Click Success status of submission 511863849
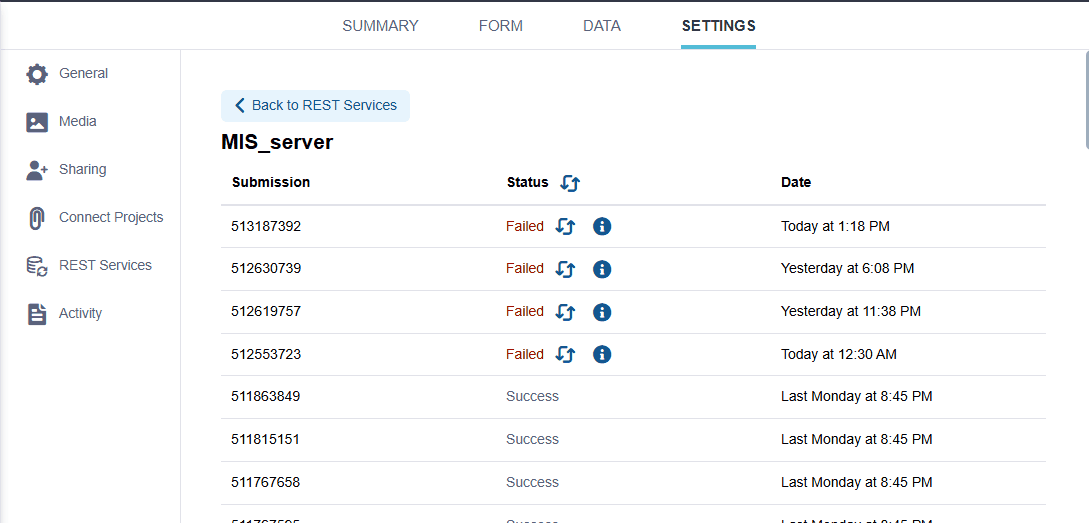Image resolution: width=1089 pixels, height=523 pixels. point(533,397)
